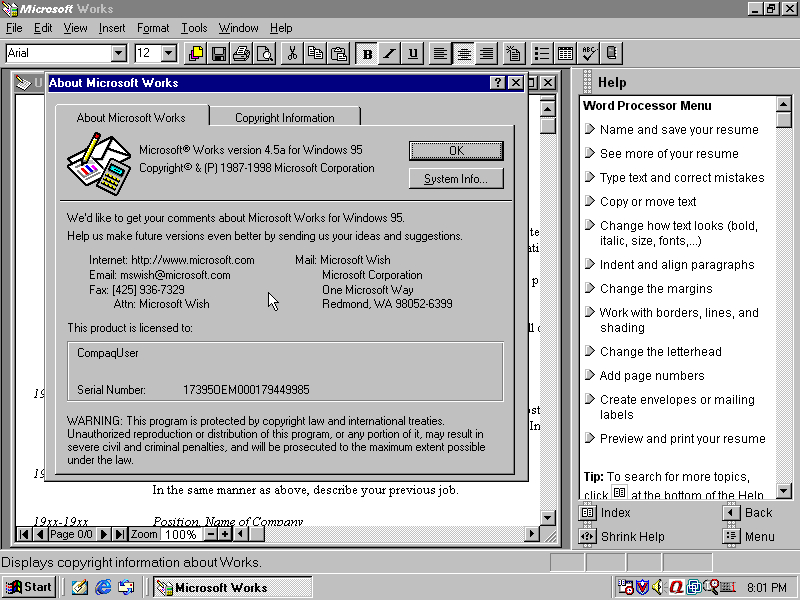The height and width of the screenshot is (600, 800).
Task: Go to next page navigation arrow
Action: pos(103,534)
